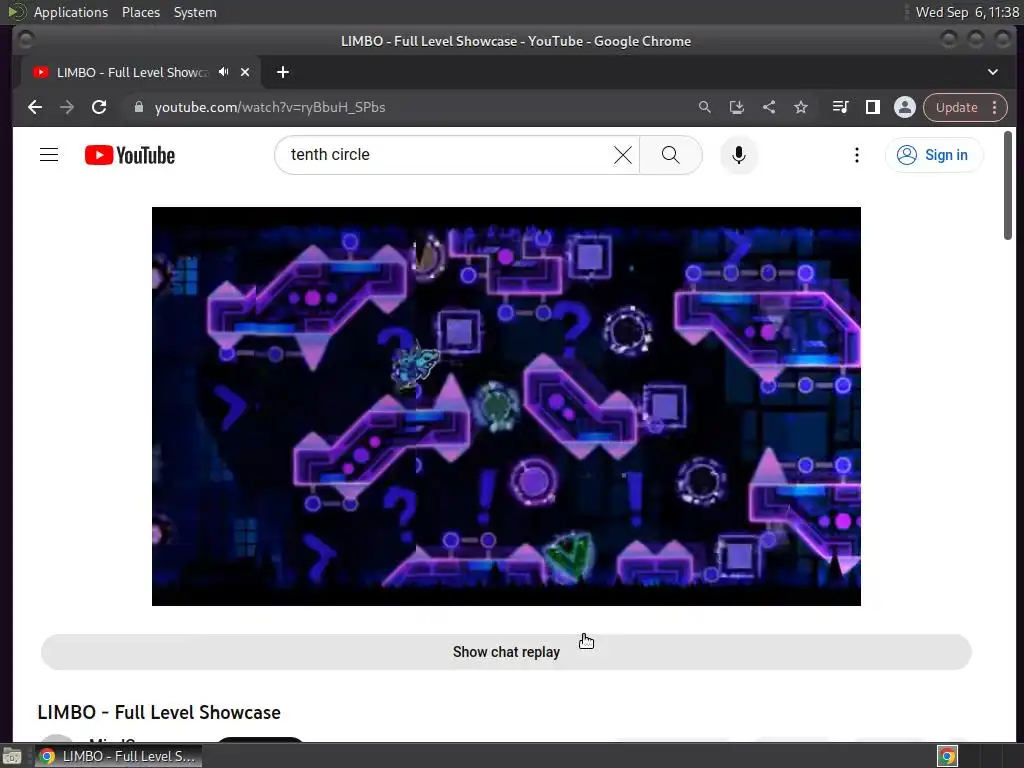Click the page vertical scrollbar thumb

1008,185
